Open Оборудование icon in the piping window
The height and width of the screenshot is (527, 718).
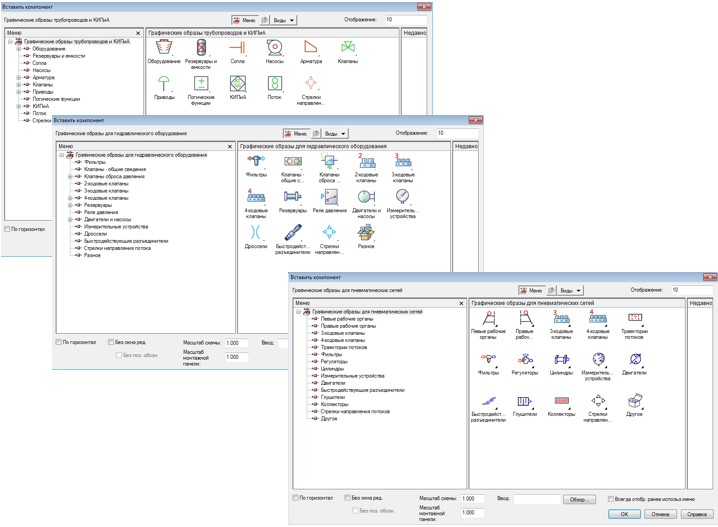point(164,47)
